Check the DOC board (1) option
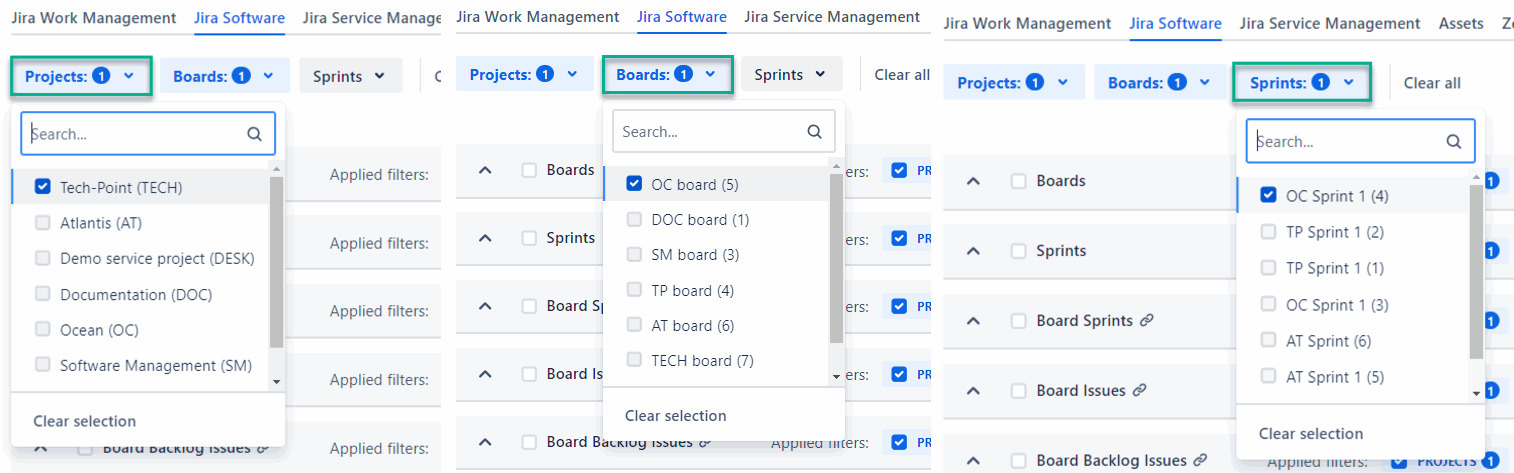 [634, 220]
